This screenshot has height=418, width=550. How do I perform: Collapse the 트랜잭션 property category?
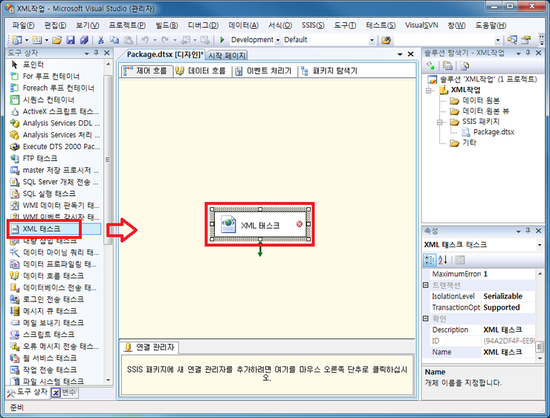click(x=426, y=285)
